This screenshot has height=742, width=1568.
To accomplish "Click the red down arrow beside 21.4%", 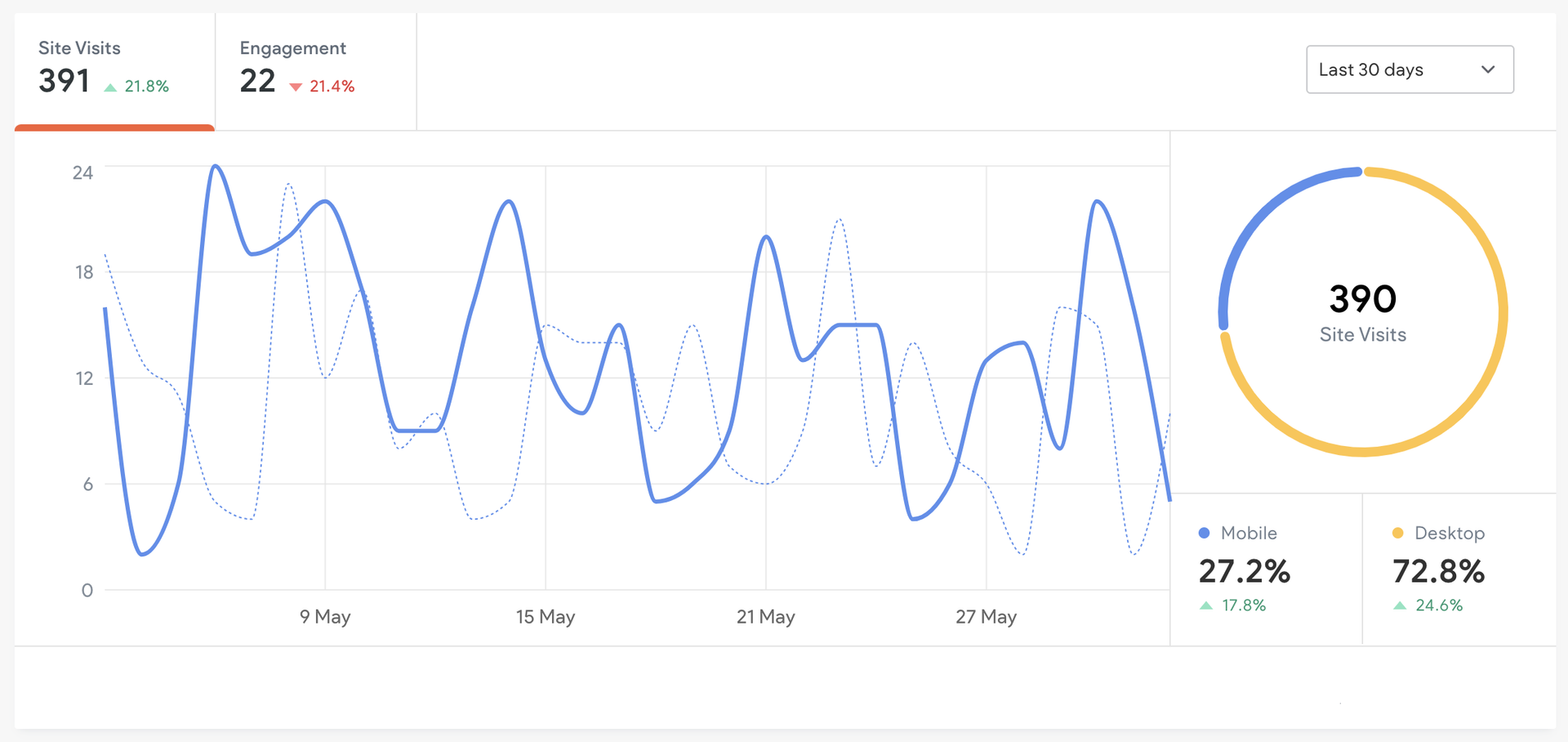I will (x=296, y=87).
